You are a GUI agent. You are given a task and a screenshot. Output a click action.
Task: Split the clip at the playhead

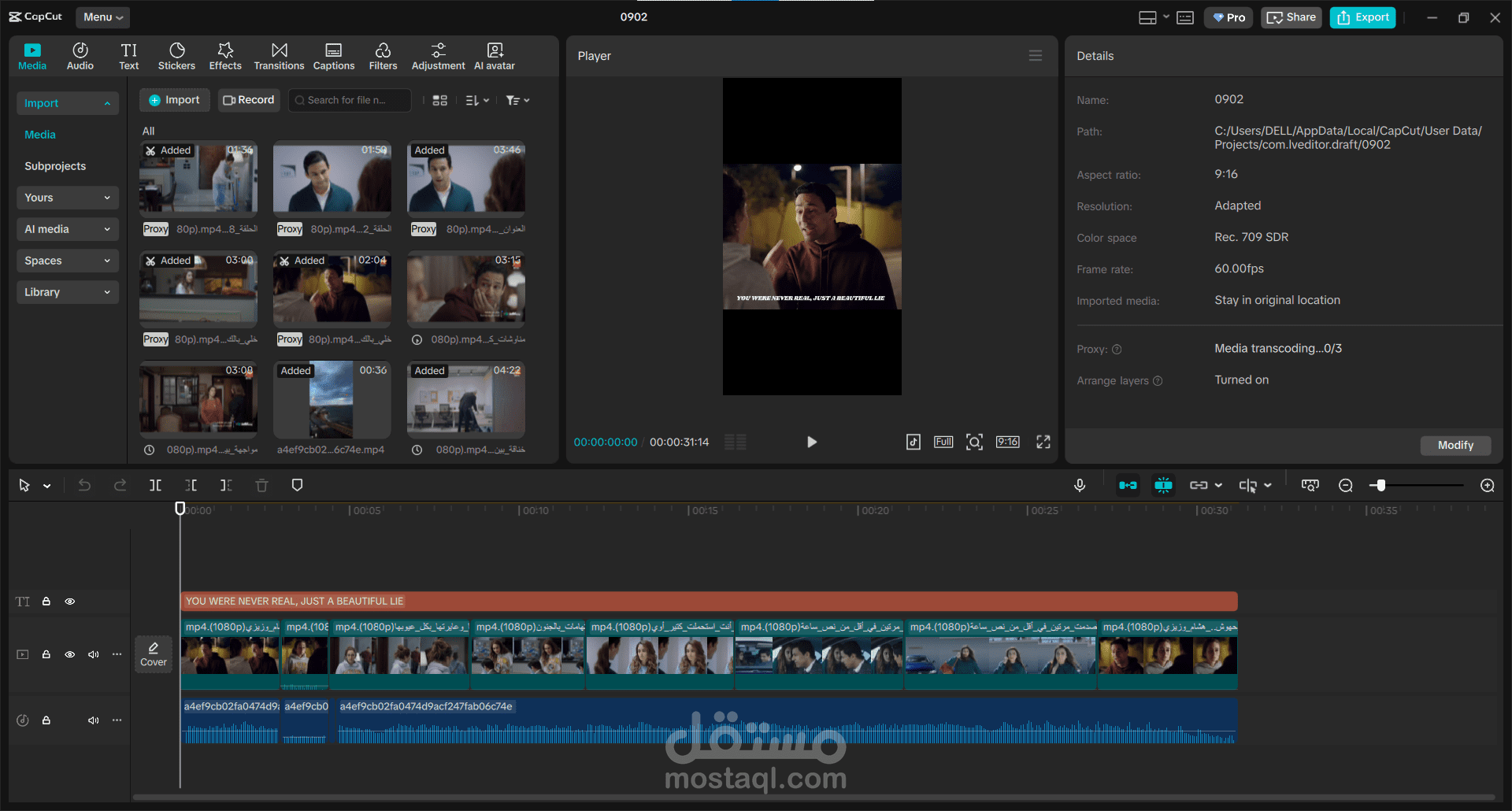tap(155, 486)
